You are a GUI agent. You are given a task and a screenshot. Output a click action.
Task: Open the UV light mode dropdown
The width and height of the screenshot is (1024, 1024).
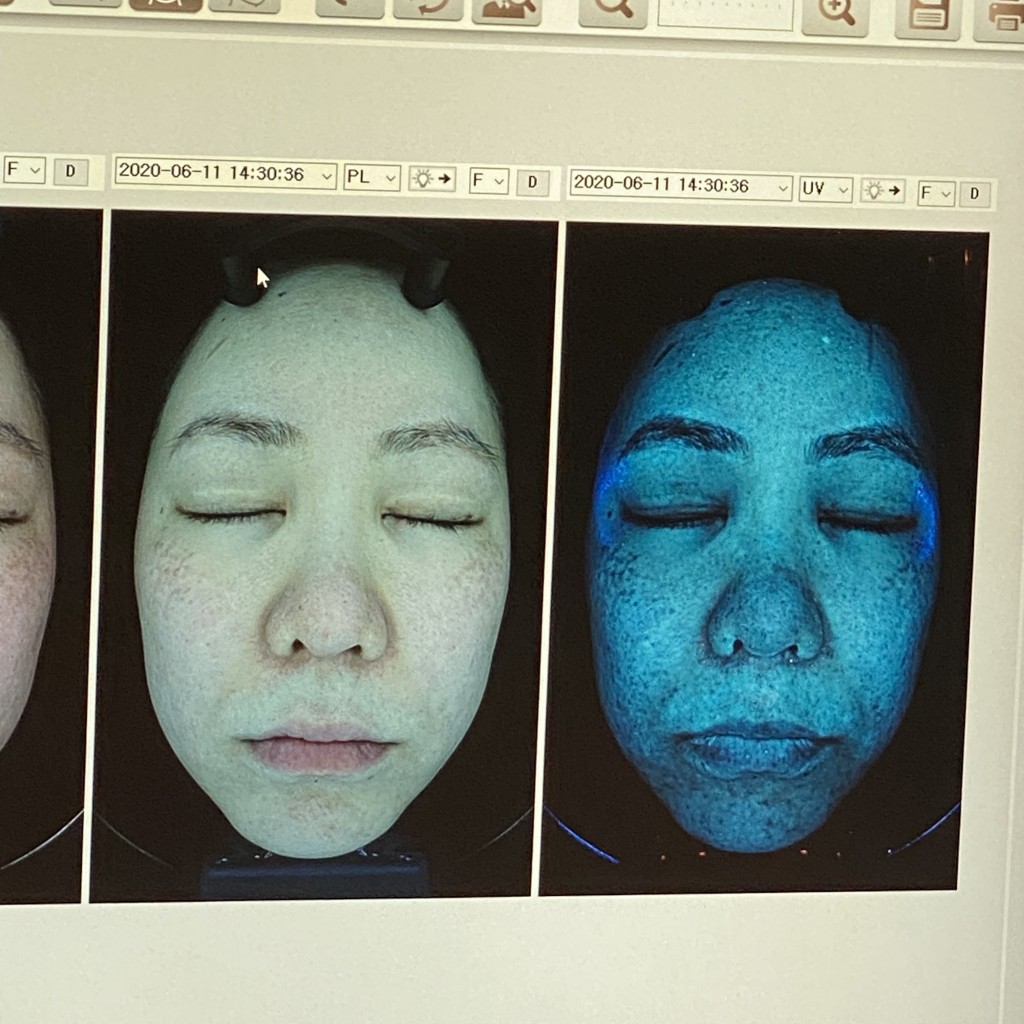[x=825, y=189]
